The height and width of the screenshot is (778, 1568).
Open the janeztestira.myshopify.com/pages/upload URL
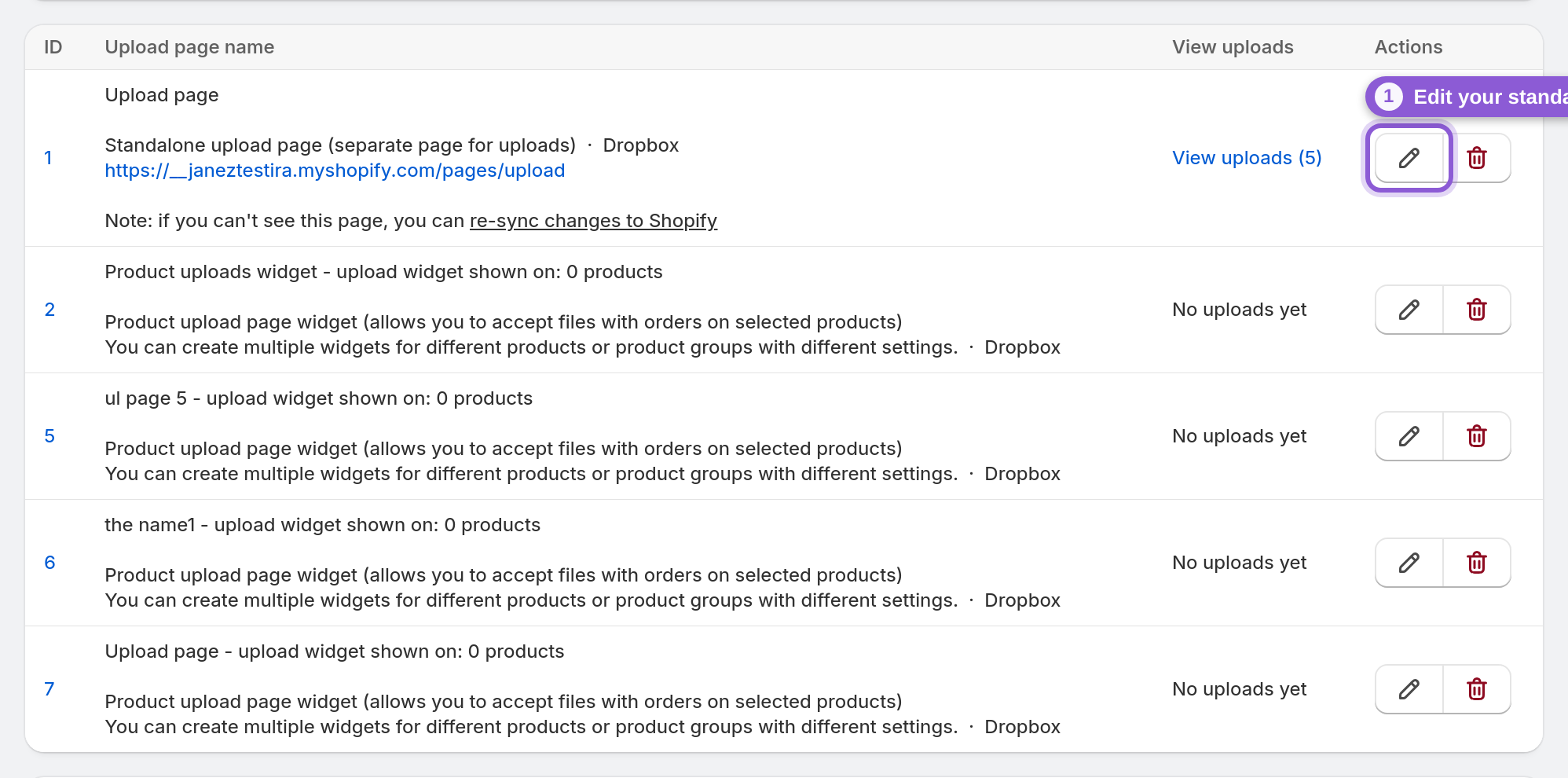pyautogui.click(x=335, y=171)
